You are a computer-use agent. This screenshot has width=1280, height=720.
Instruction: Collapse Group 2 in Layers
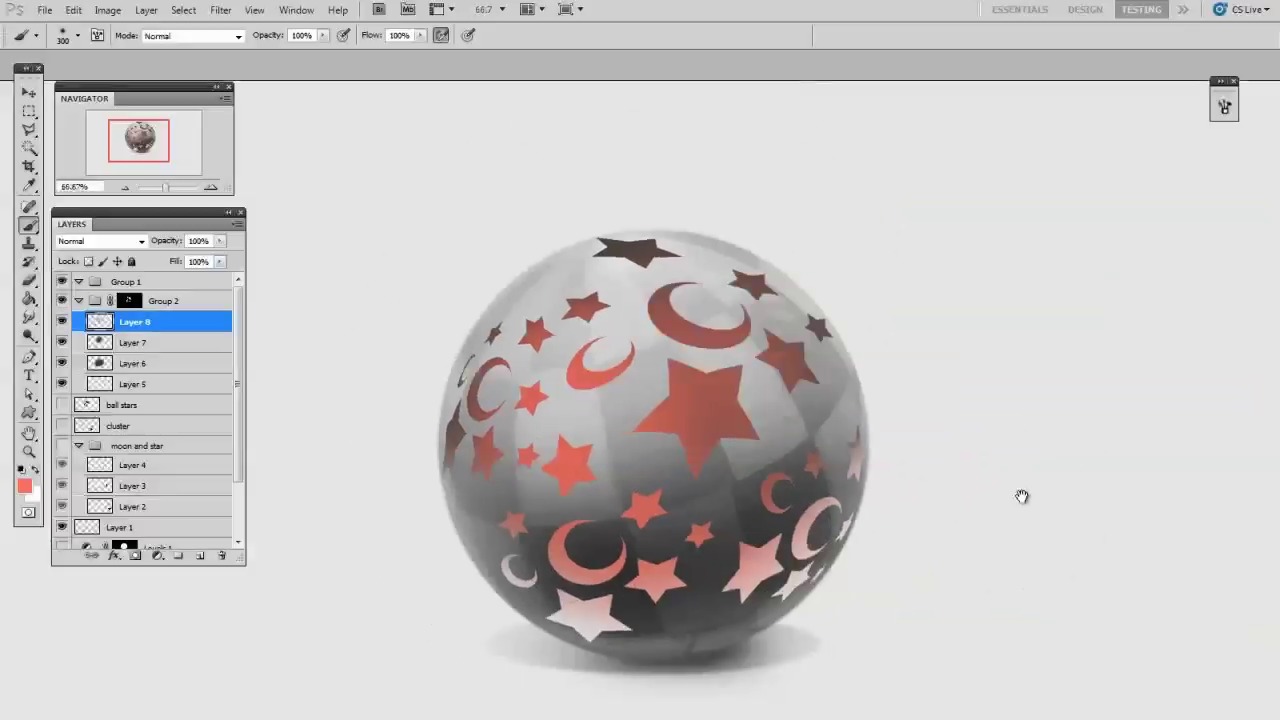[79, 301]
